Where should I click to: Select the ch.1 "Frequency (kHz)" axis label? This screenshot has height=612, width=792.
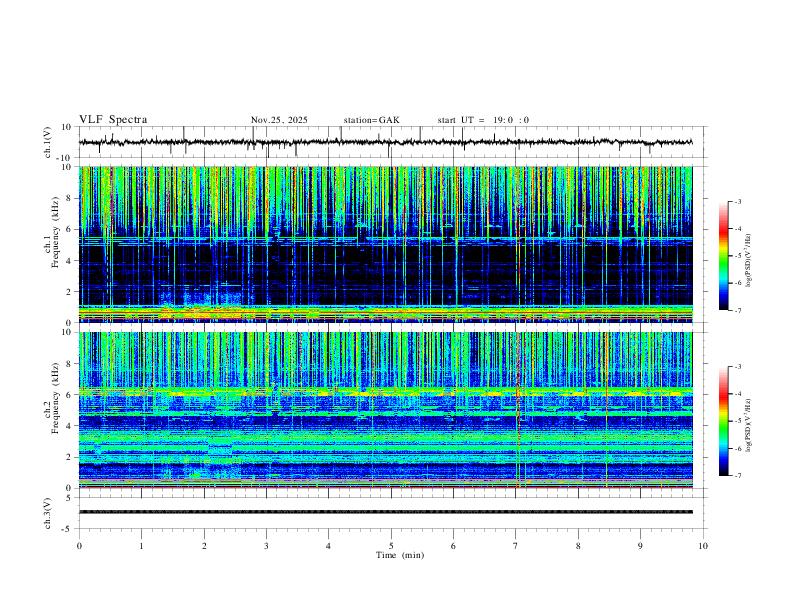point(56,233)
